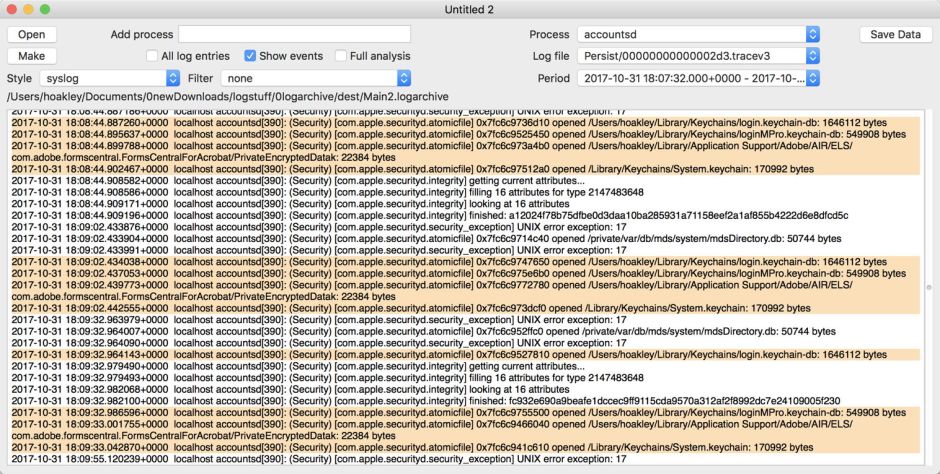Expand the Filter dropdown set to none
940x474 pixels.
[x=316, y=78]
